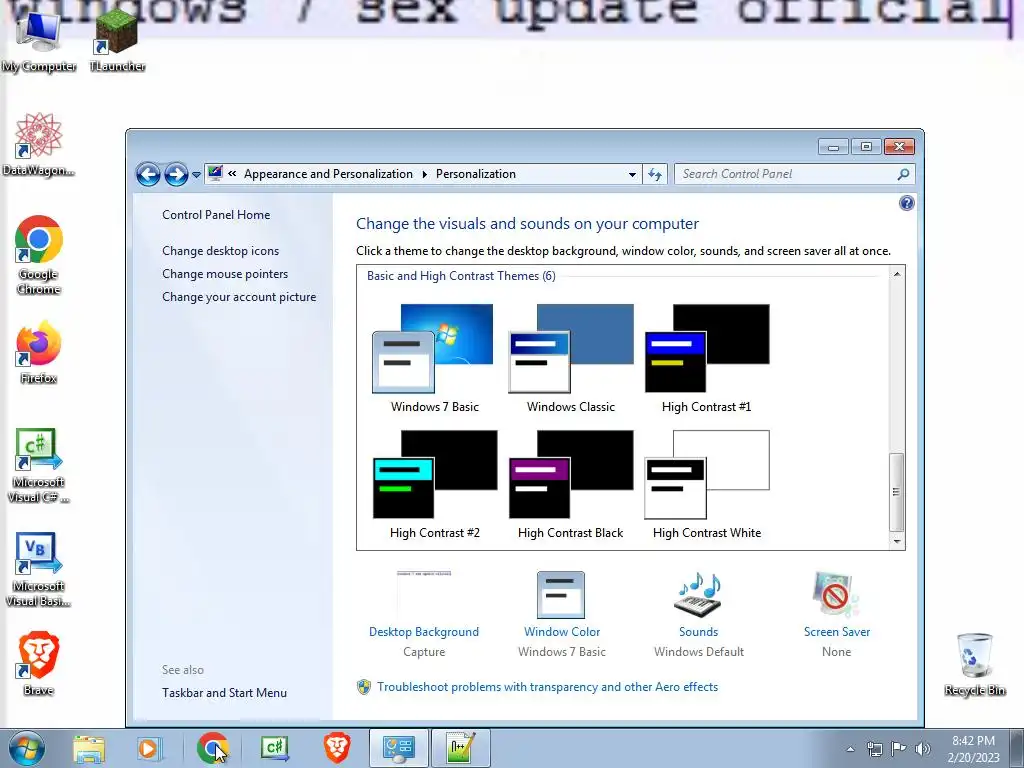Image resolution: width=1024 pixels, height=768 pixels.
Task: Open Chrome from the taskbar
Action: (212, 748)
